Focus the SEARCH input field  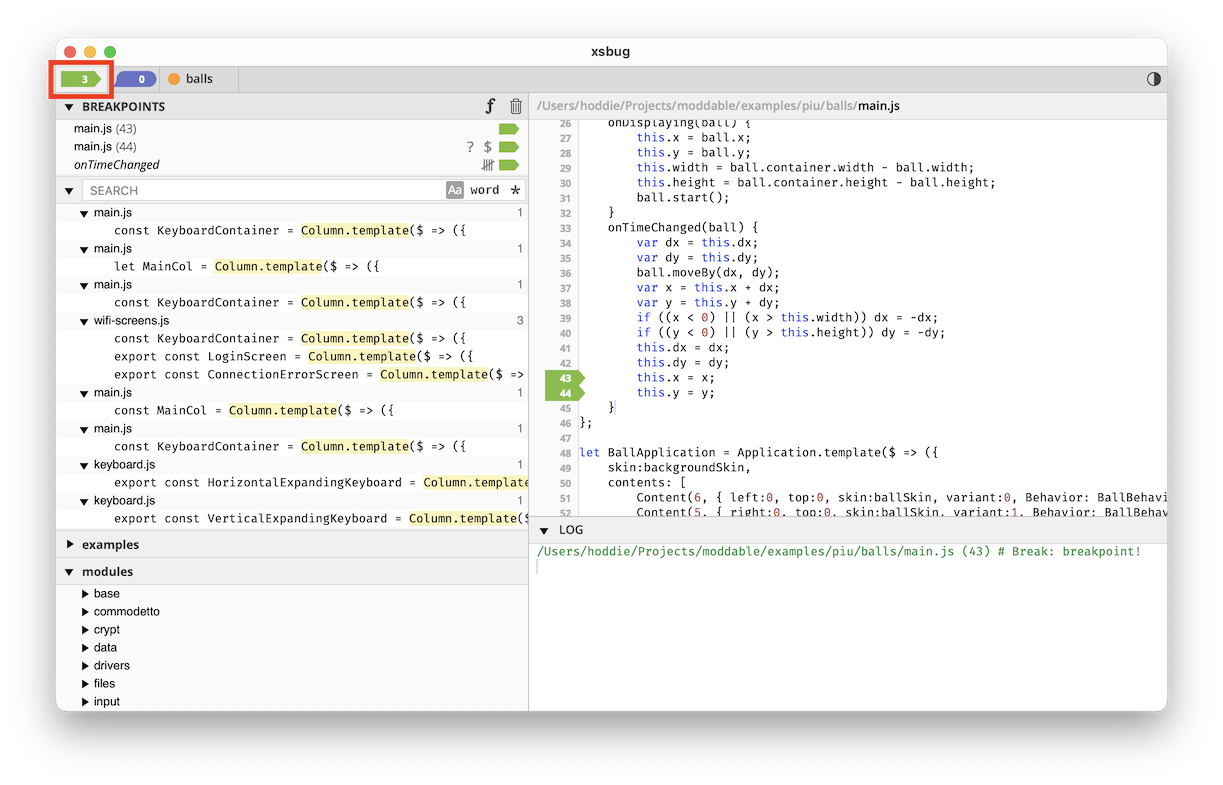pos(264,190)
